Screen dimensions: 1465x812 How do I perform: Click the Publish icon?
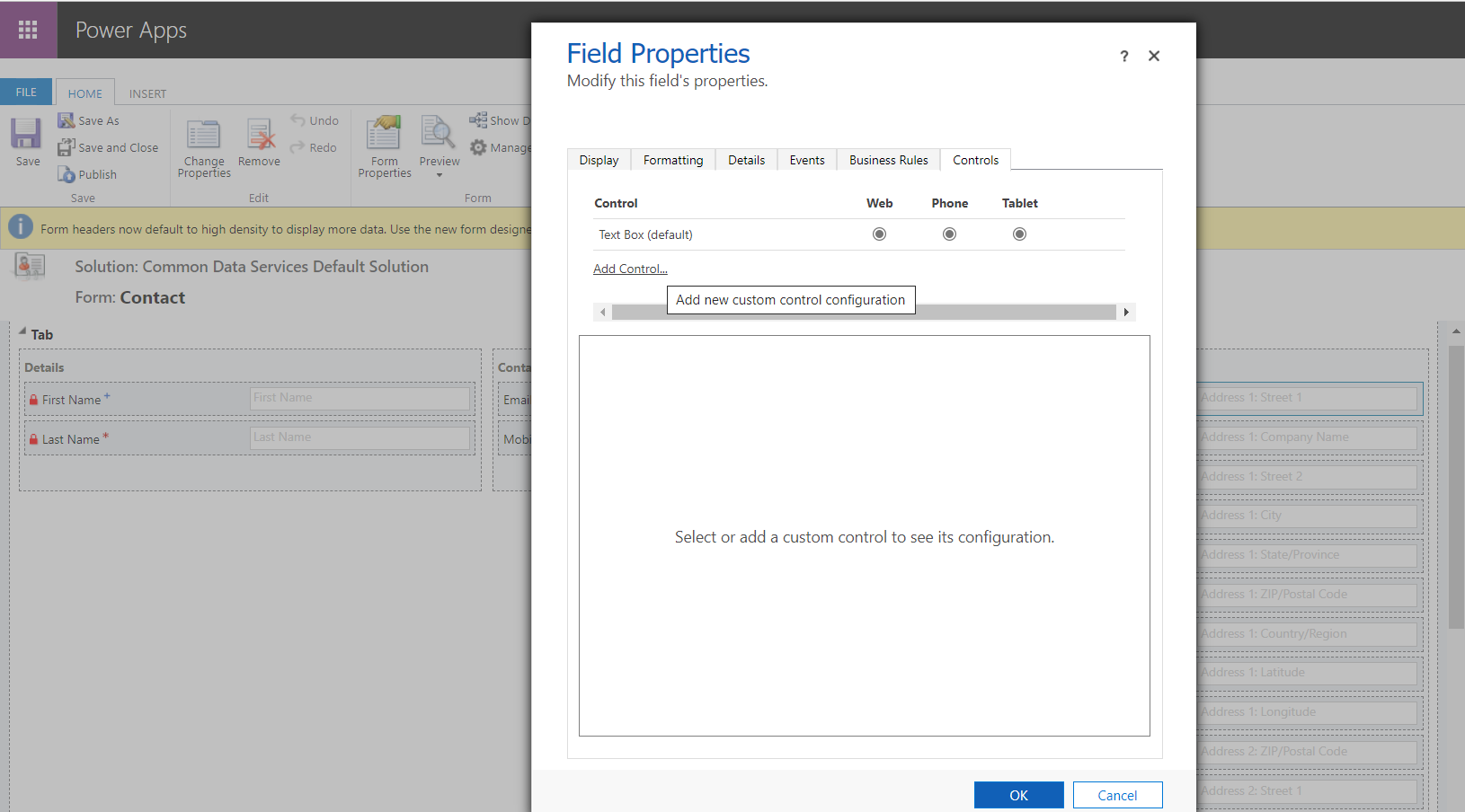67,174
